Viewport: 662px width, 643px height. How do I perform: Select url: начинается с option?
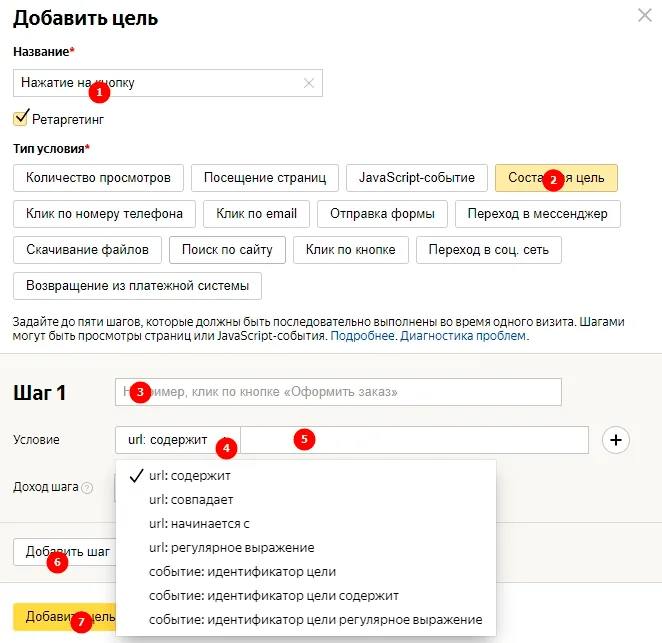(x=199, y=524)
